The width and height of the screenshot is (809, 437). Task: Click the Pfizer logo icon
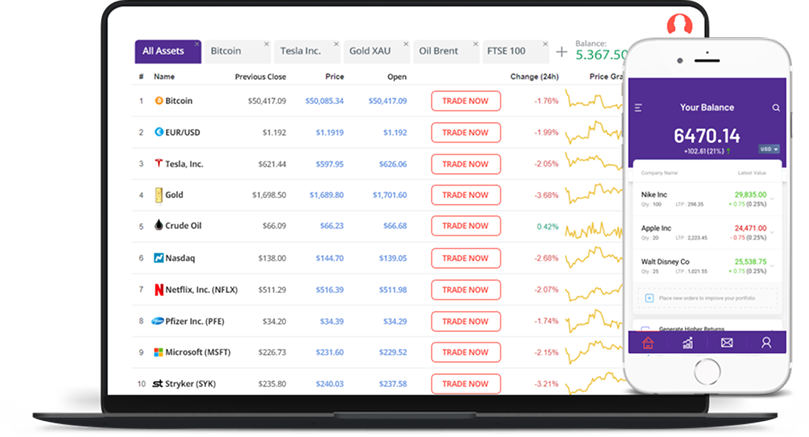[x=157, y=321]
